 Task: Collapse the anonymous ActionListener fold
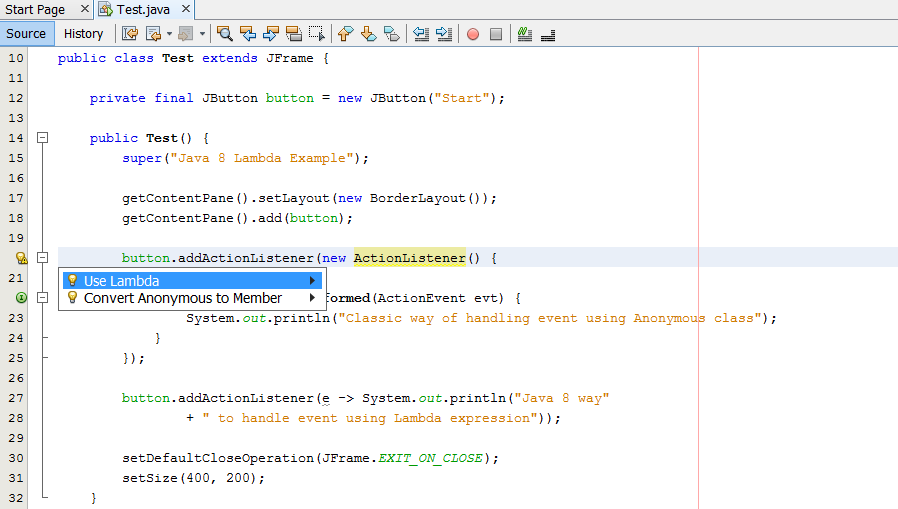click(x=42, y=258)
